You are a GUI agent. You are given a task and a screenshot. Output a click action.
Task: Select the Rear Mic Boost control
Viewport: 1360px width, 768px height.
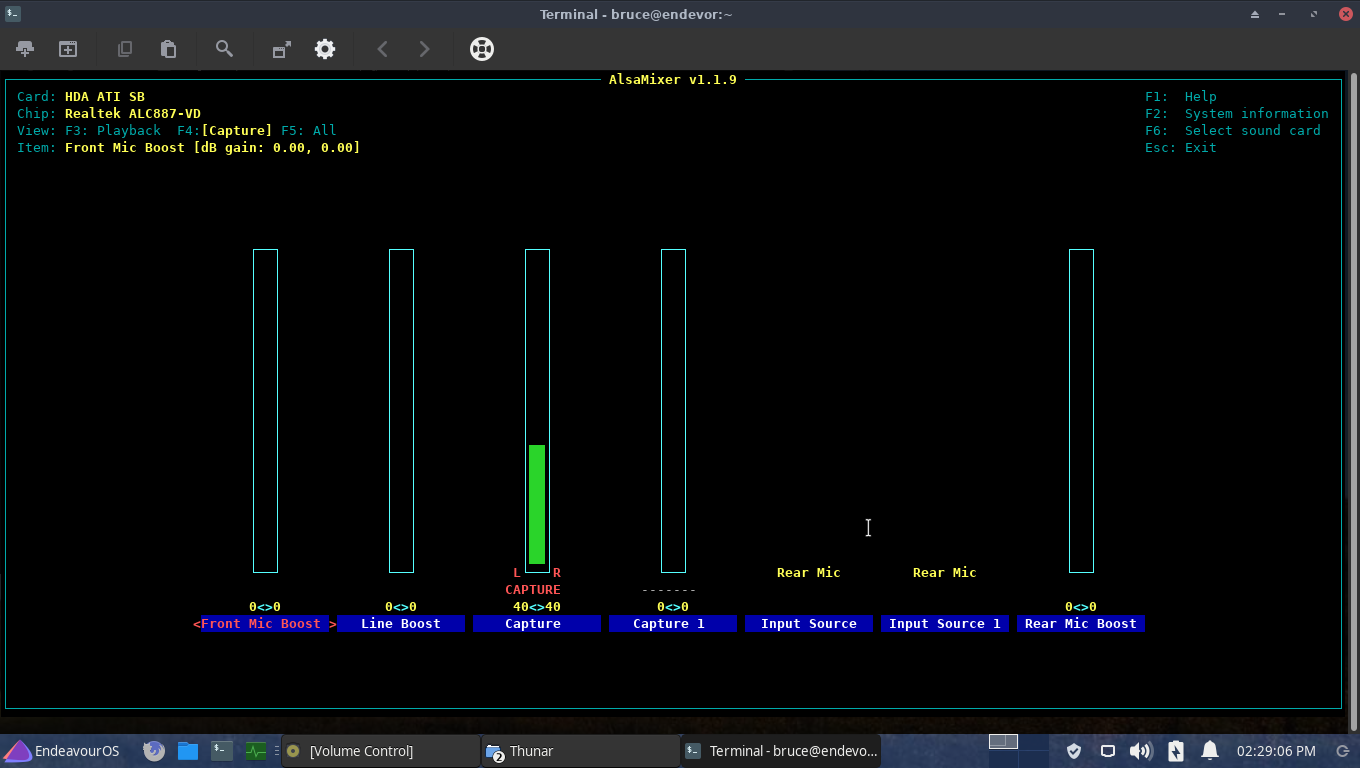1081,623
